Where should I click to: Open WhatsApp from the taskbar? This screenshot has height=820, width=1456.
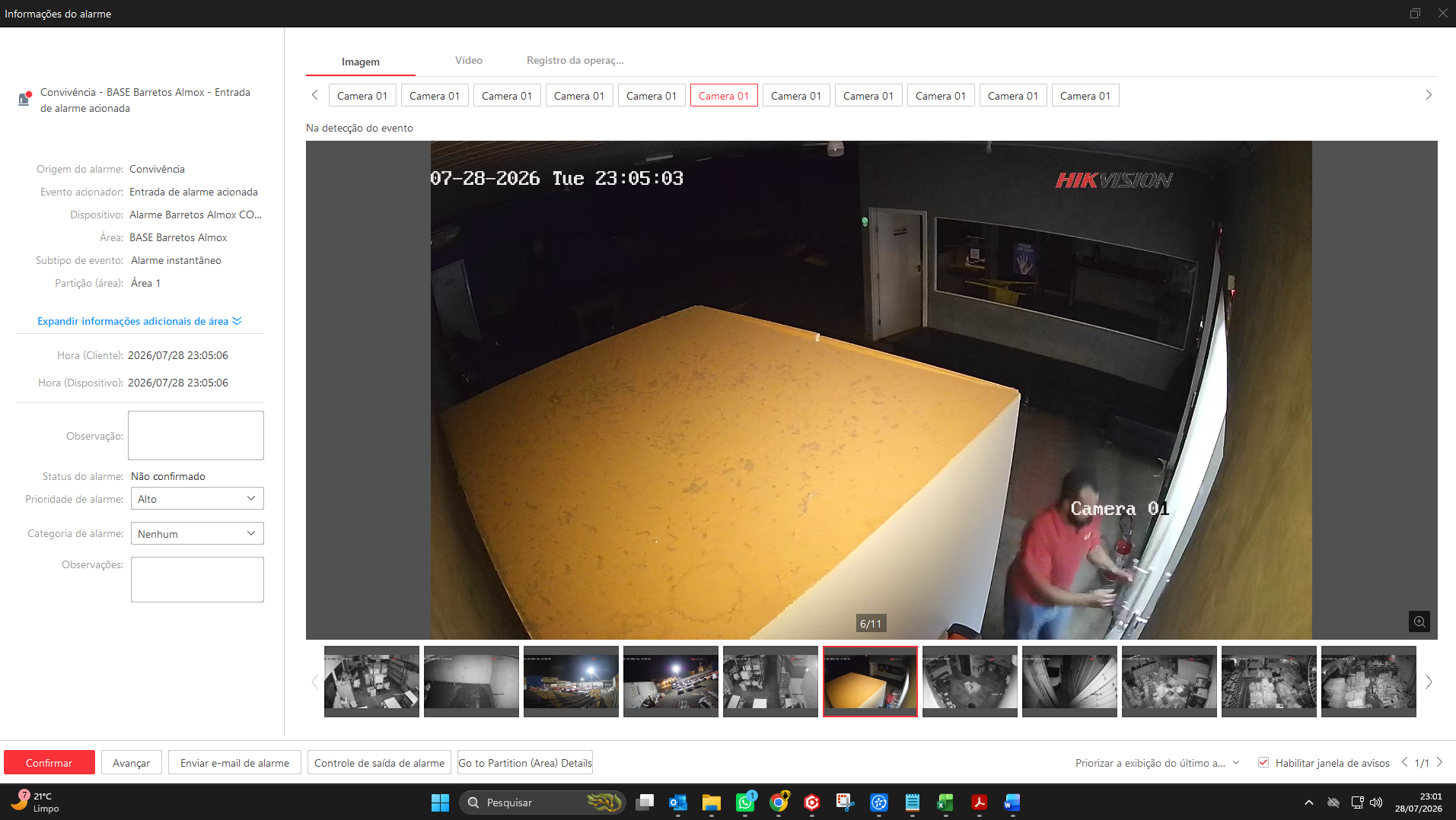point(745,803)
